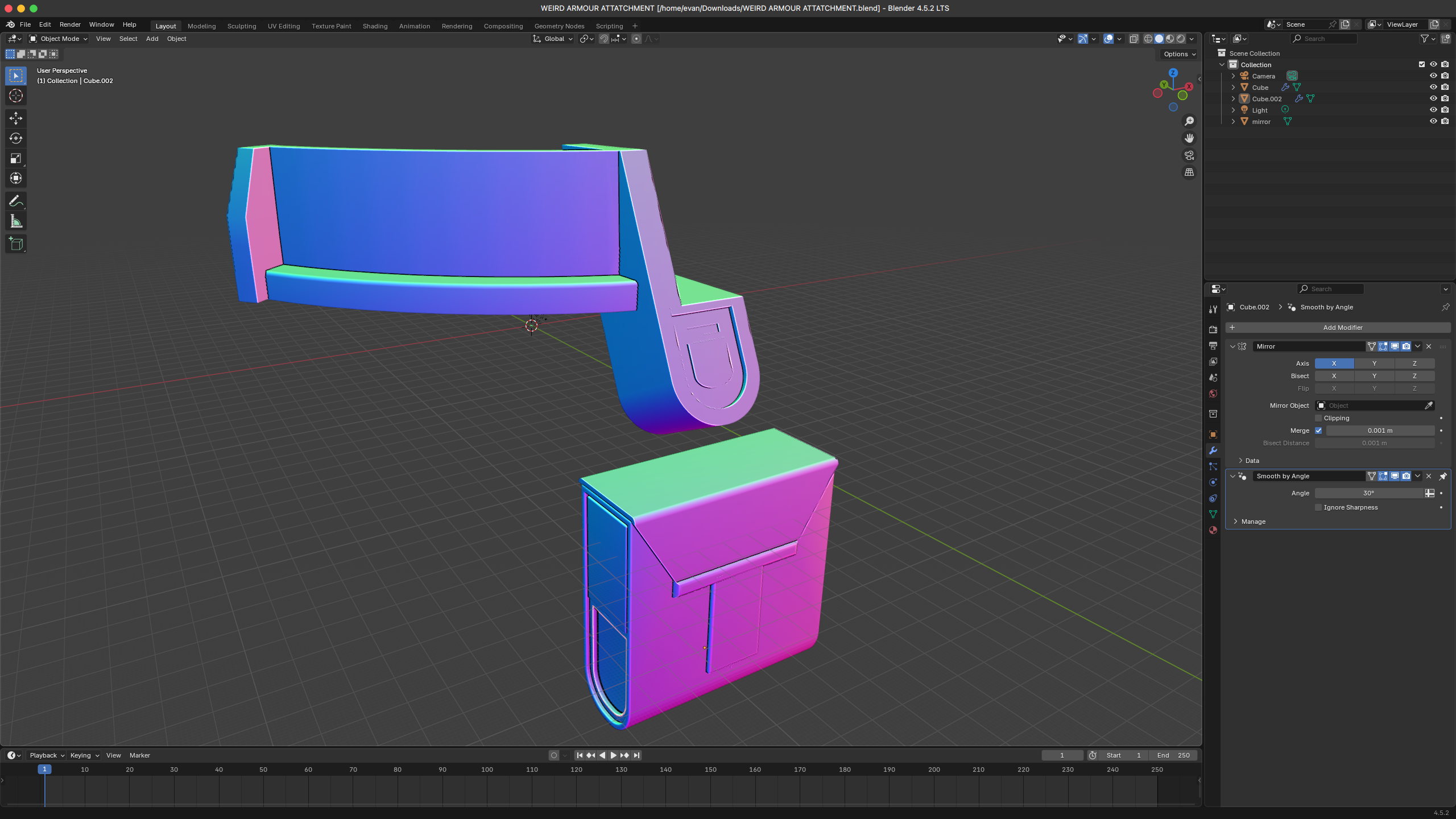Pick the Annotate pencil tool
The width and height of the screenshot is (1456, 819).
tap(16, 201)
